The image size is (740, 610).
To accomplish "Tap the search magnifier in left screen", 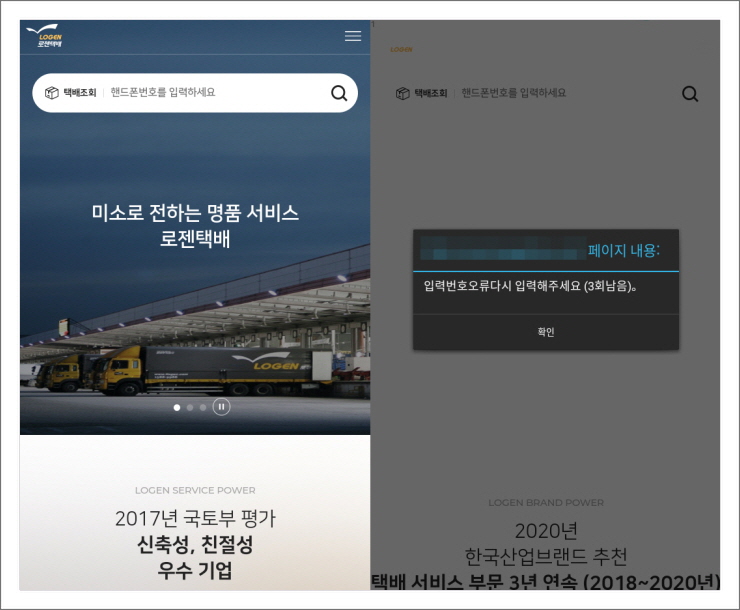I will (x=339, y=93).
